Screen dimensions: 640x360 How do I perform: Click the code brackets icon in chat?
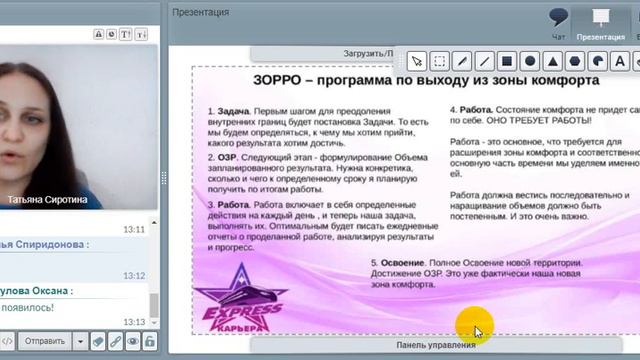click(x=7, y=341)
